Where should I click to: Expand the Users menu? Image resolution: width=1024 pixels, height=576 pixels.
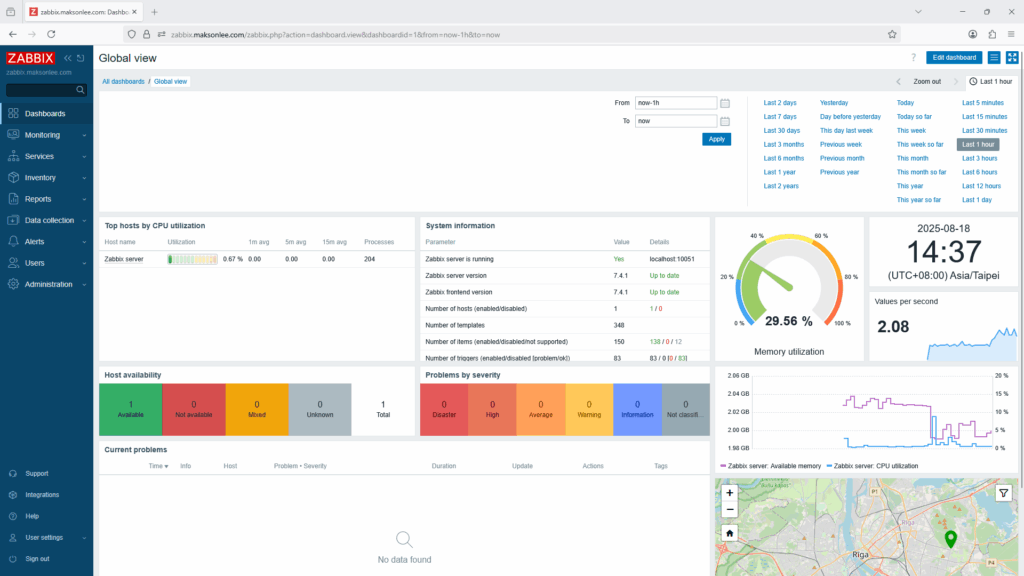(x=46, y=263)
